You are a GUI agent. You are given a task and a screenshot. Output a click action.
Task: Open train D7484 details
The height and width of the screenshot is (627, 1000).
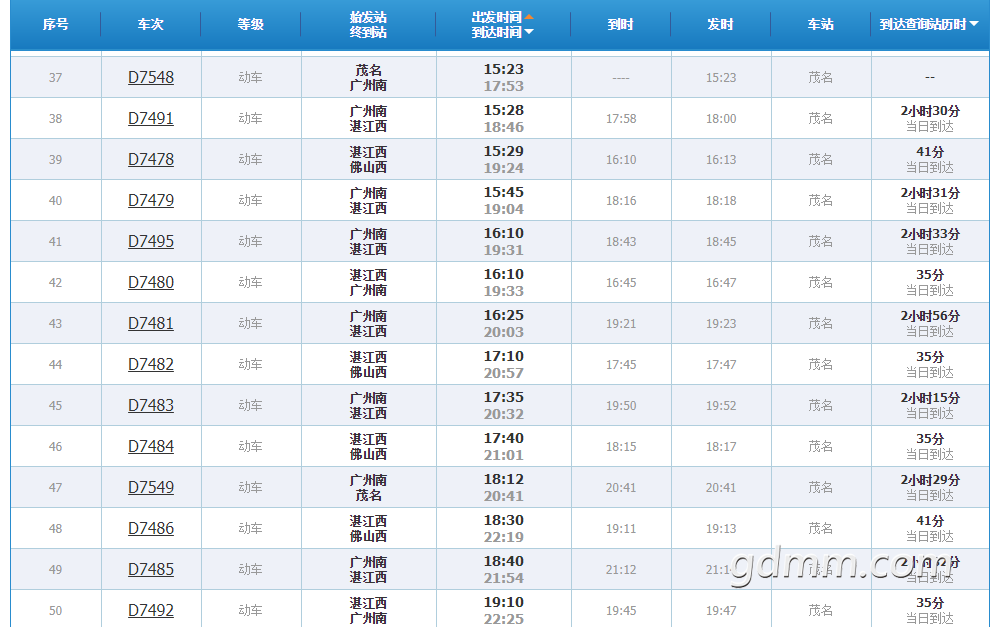151,446
